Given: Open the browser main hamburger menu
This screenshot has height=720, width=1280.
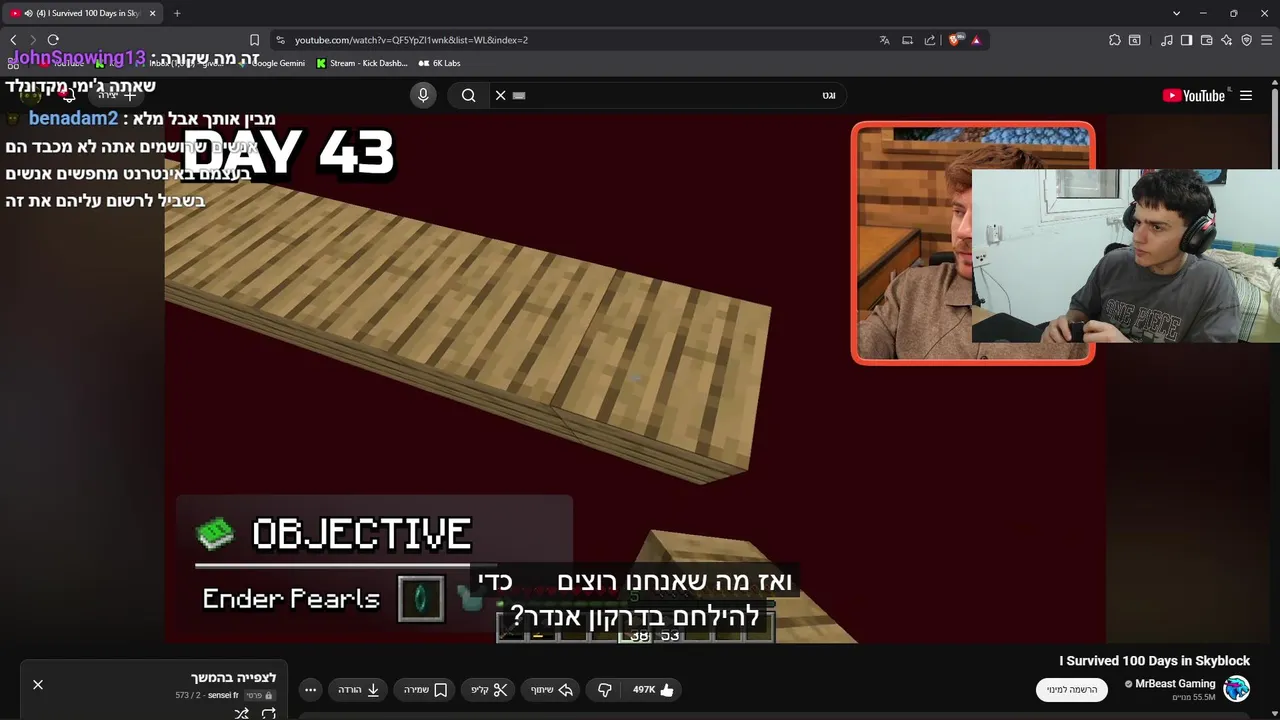Looking at the screenshot, I should pos(1266,40).
